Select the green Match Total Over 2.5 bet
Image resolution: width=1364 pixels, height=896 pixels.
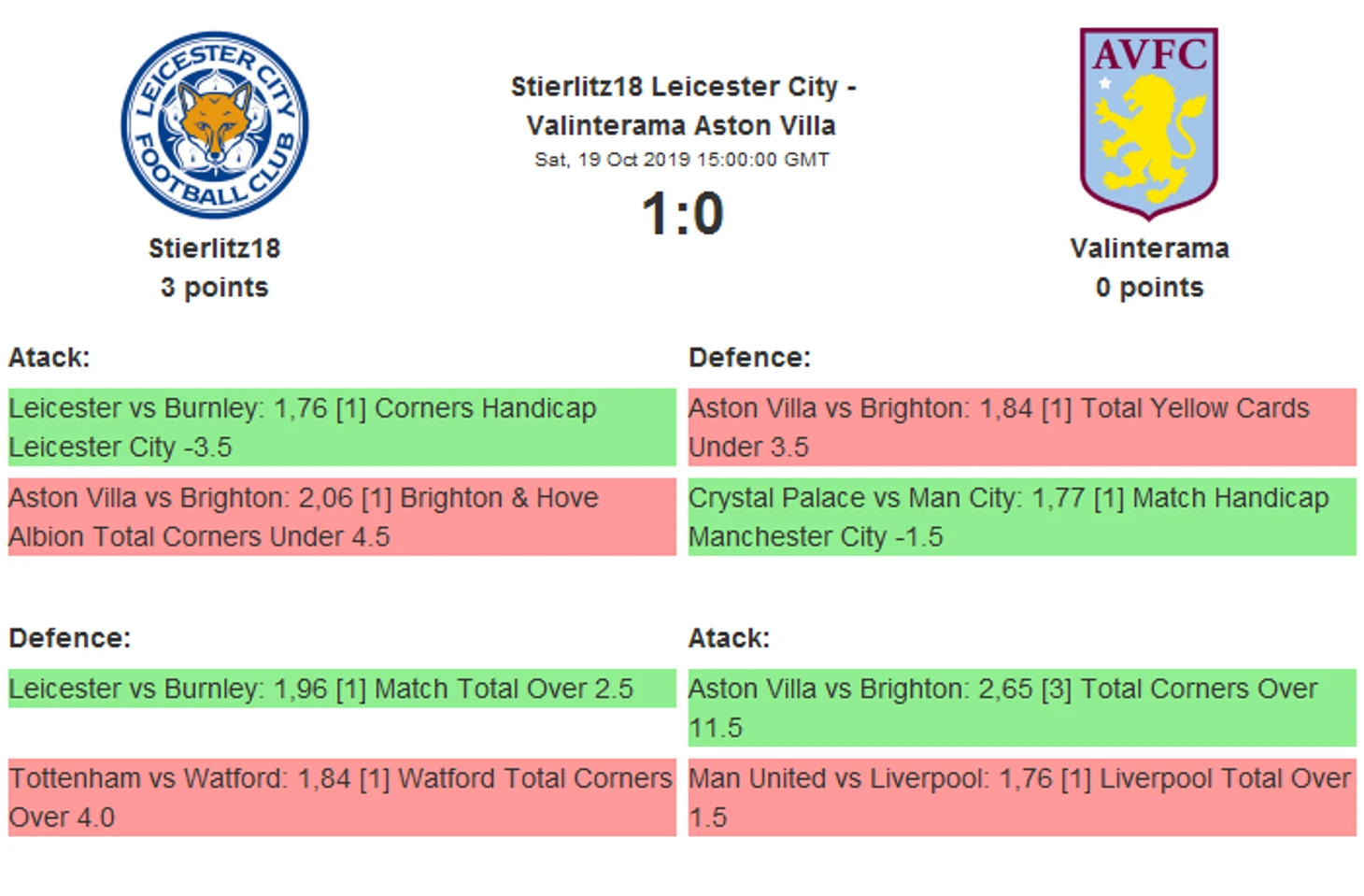click(x=342, y=689)
